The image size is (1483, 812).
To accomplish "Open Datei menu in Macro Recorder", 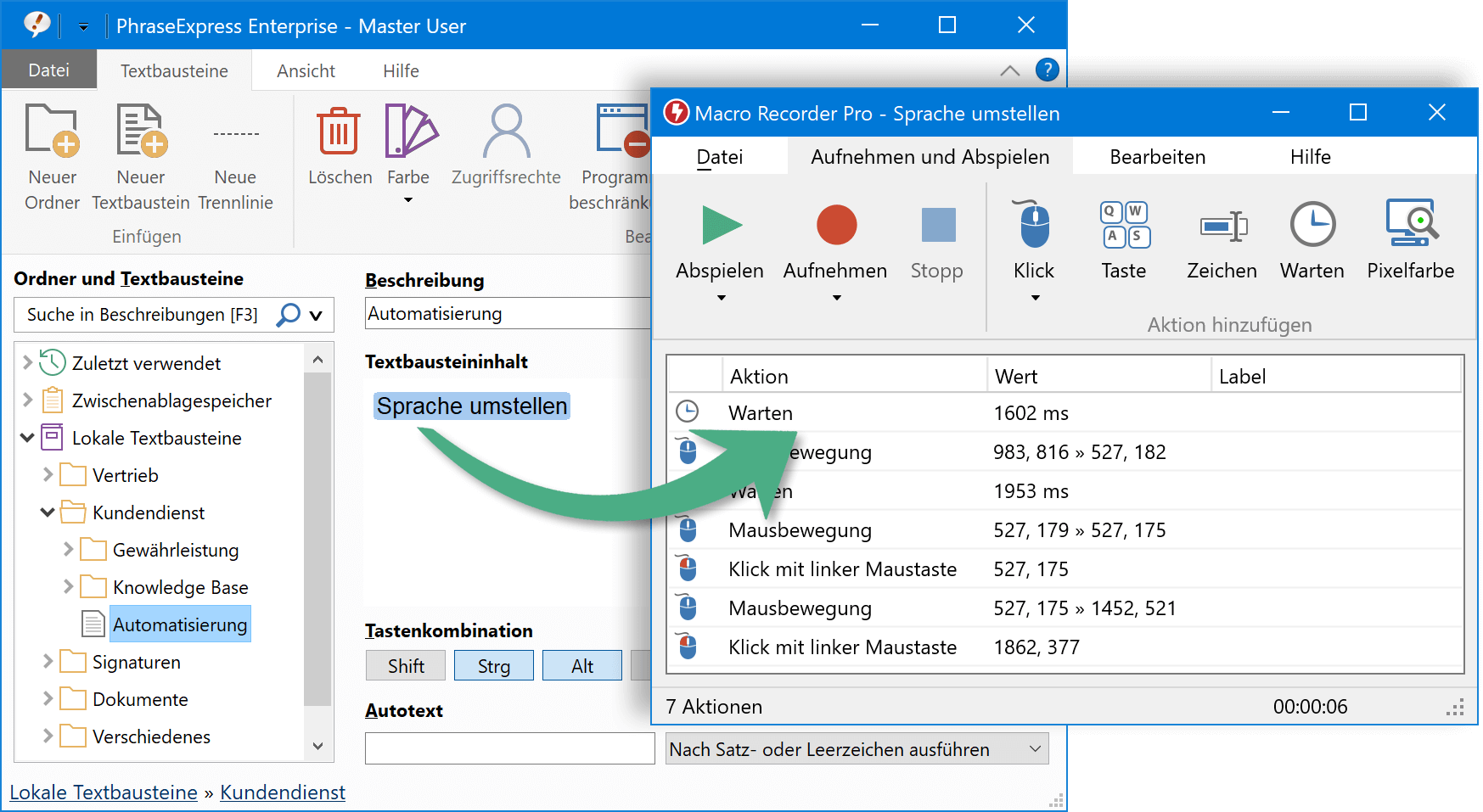I will pos(720,157).
